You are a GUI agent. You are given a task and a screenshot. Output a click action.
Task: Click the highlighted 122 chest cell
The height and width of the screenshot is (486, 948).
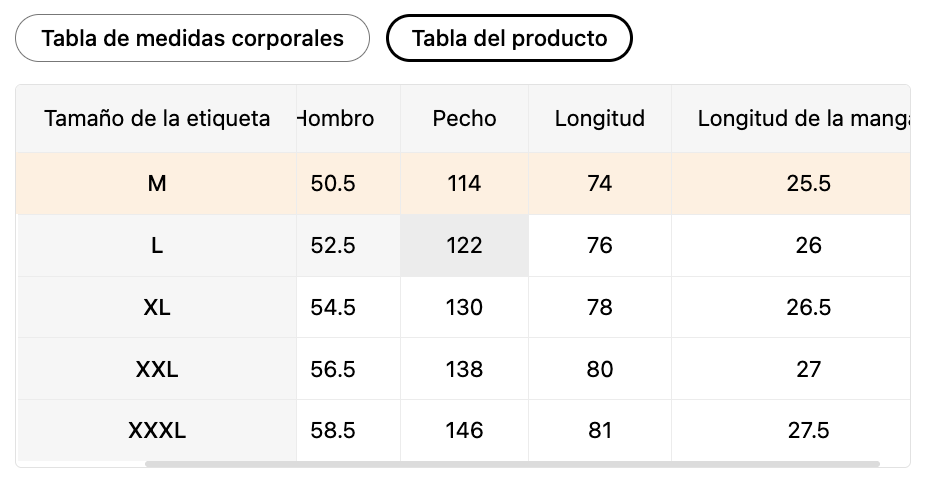[x=464, y=245]
